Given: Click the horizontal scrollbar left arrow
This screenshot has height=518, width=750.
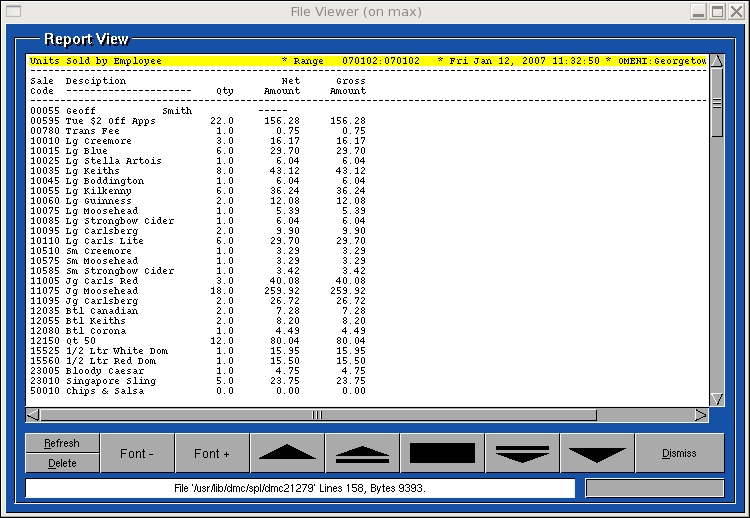Looking at the screenshot, I should tap(33, 415).
